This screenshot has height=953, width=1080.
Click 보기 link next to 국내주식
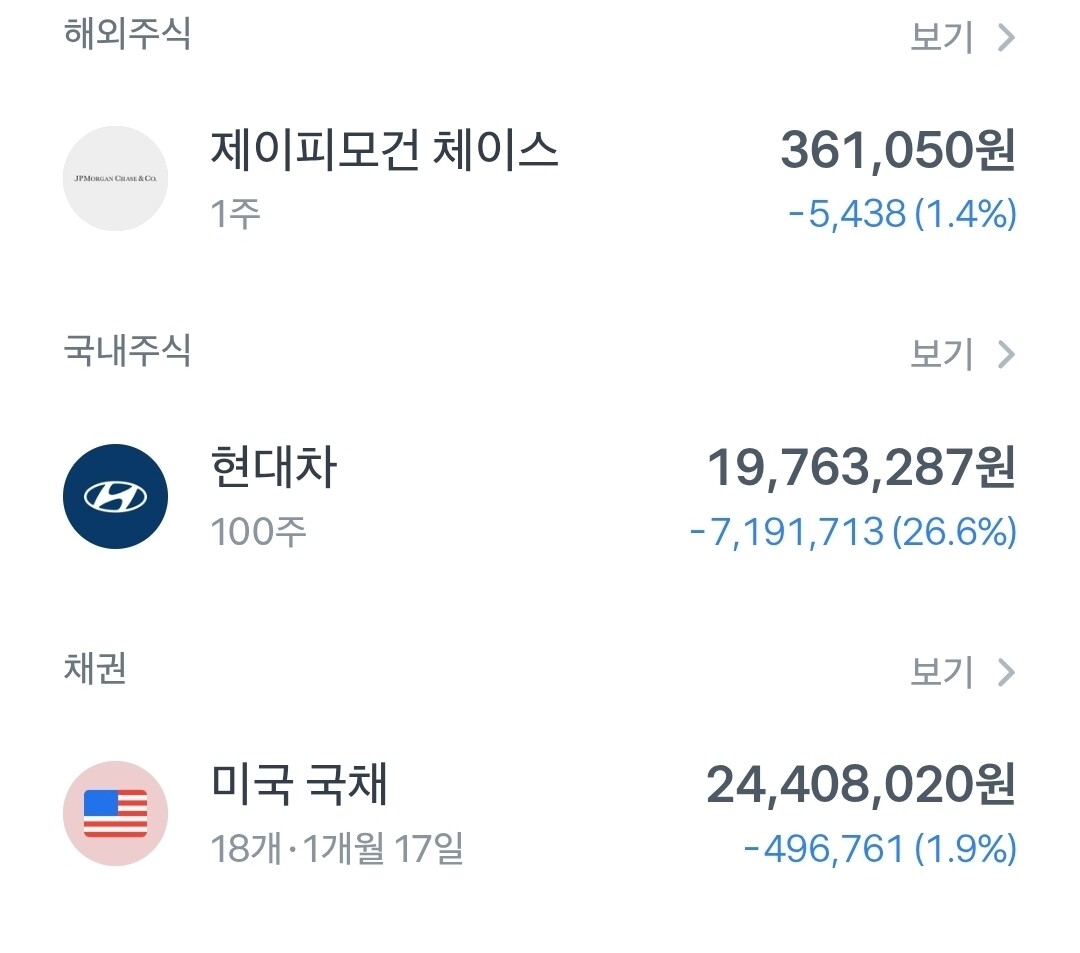pyautogui.click(x=942, y=355)
